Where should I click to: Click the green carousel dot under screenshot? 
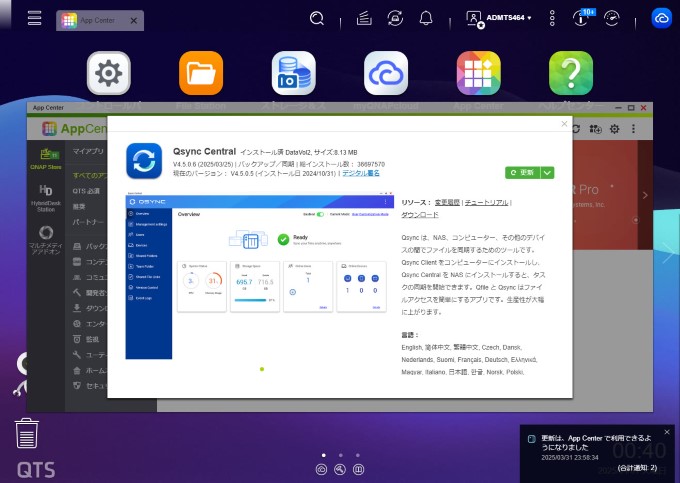pyautogui.click(x=262, y=369)
